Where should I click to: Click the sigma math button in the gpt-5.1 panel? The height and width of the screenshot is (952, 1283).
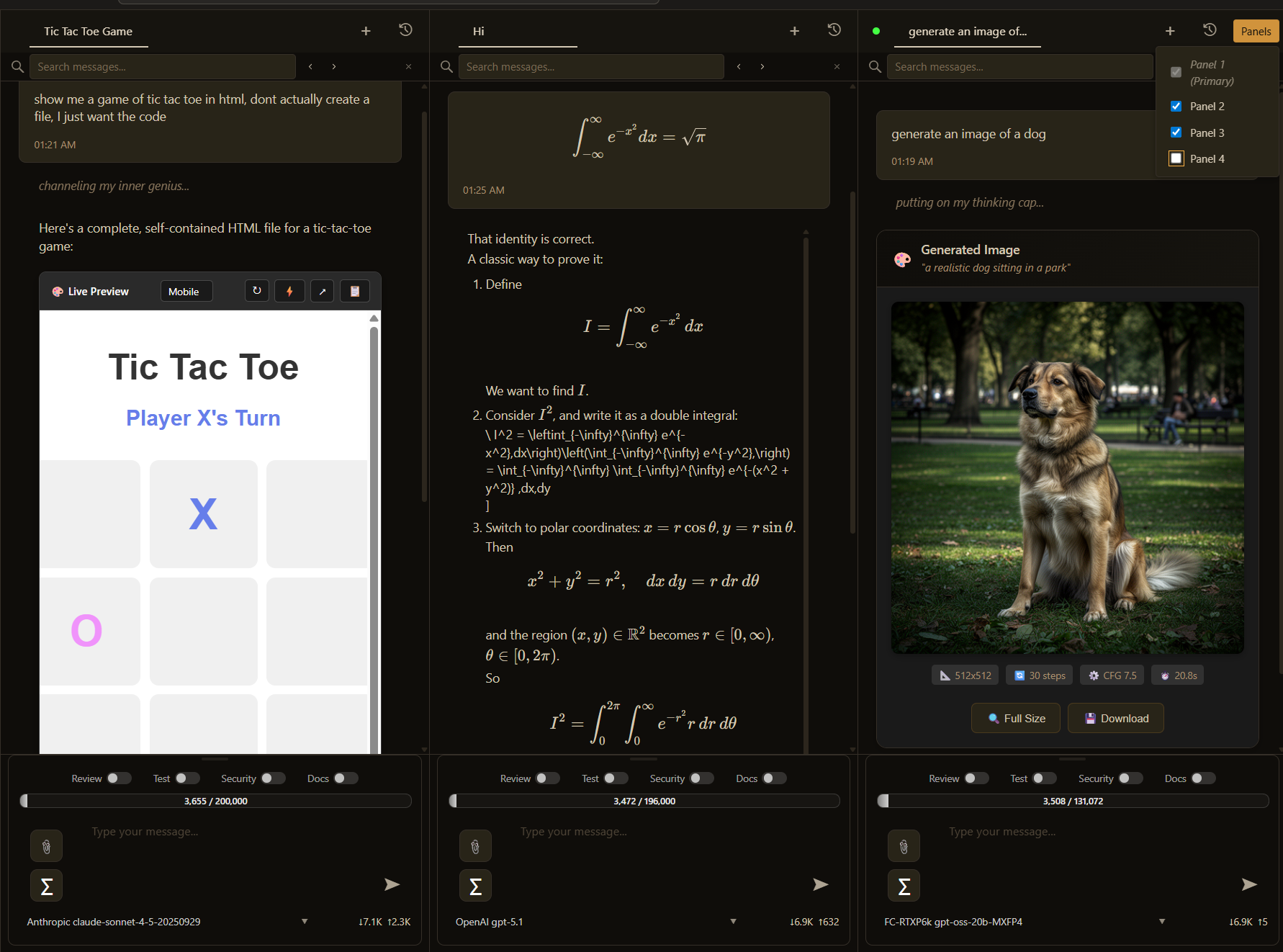[475, 886]
